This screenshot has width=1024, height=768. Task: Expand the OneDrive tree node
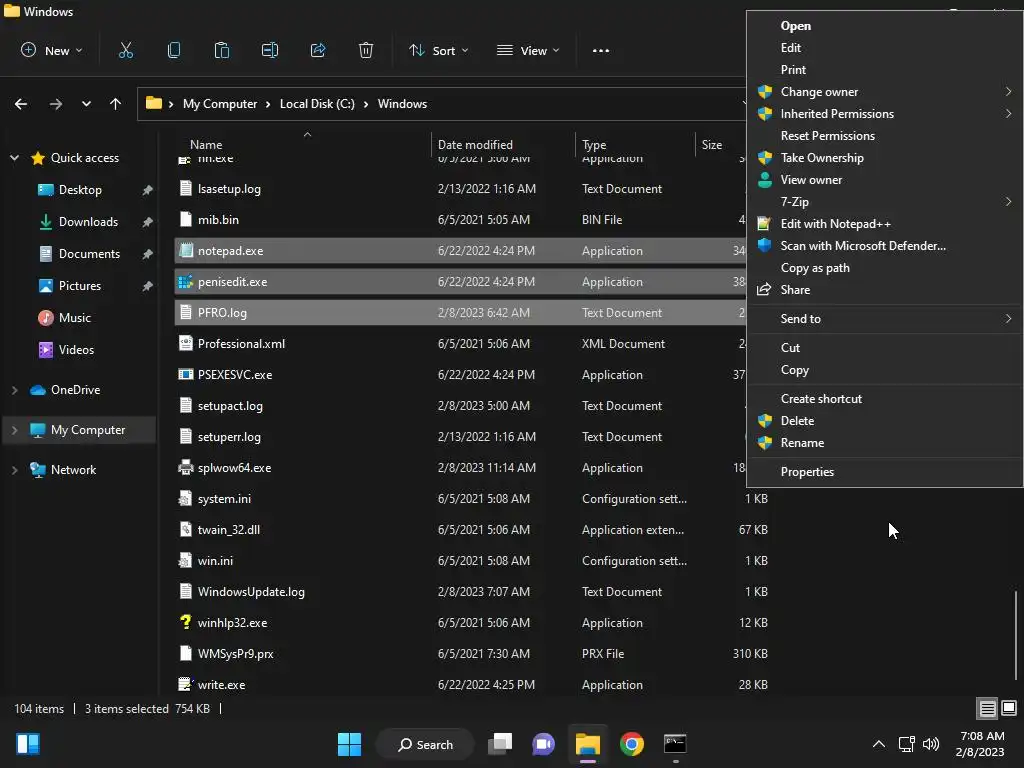tap(14, 390)
